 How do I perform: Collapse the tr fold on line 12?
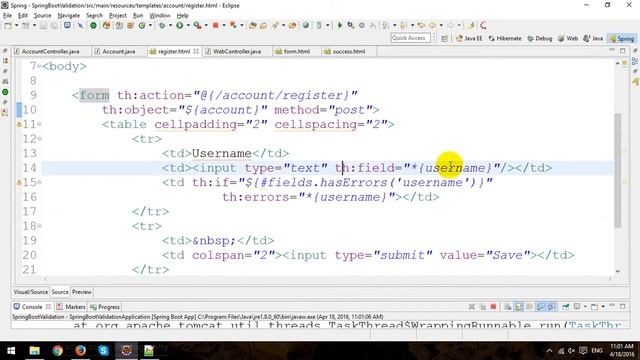39,138
